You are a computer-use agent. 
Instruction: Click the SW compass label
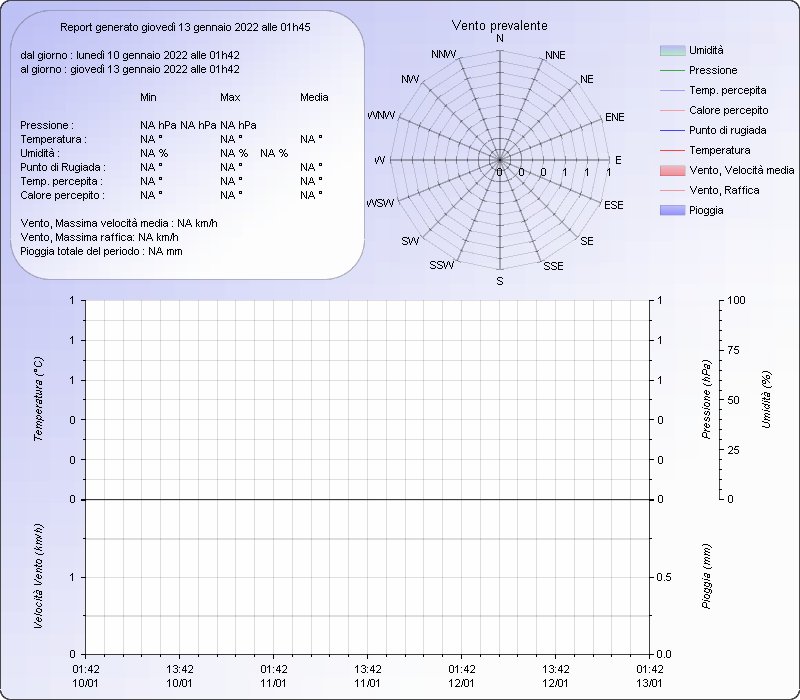pyautogui.click(x=410, y=241)
